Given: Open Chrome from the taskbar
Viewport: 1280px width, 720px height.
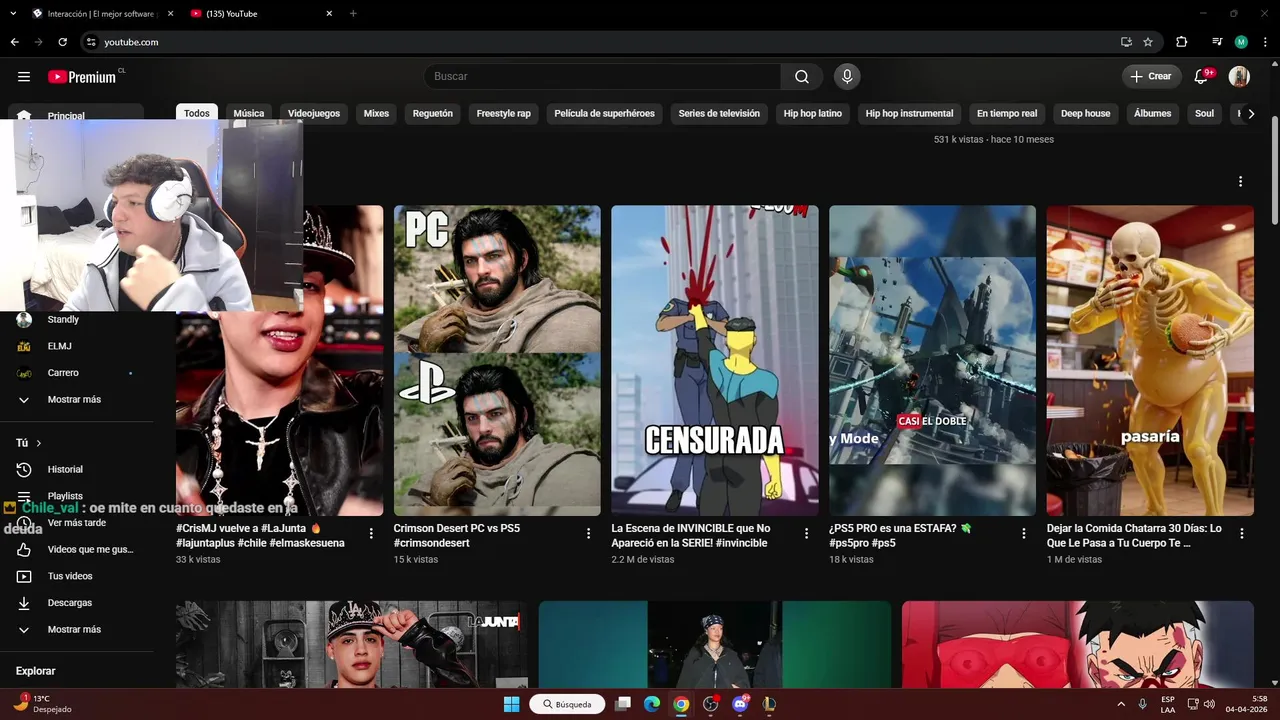Looking at the screenshot, I should 681,704.
